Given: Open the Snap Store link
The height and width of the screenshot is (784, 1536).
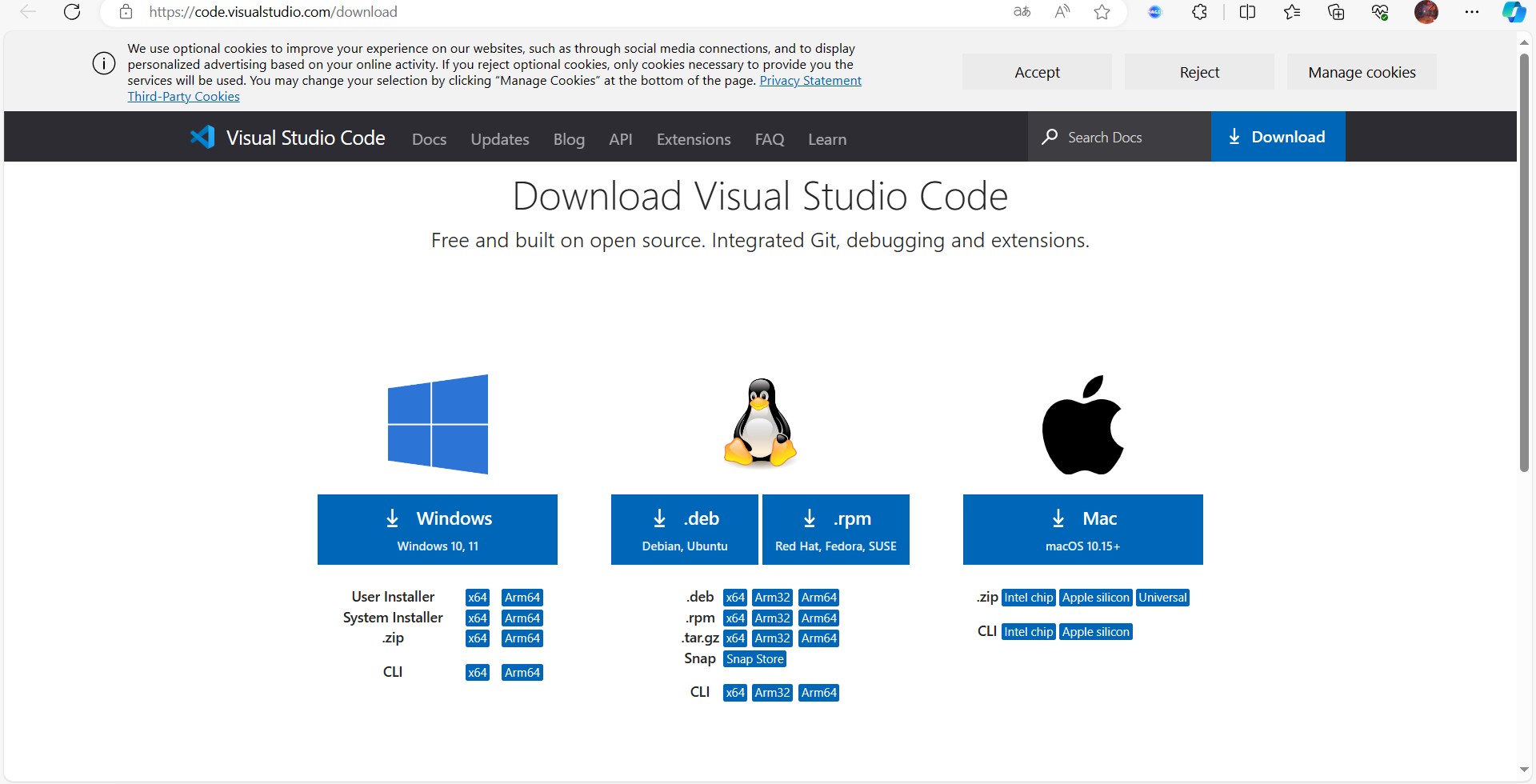Looking at the screenshot, I should point(755,659).
